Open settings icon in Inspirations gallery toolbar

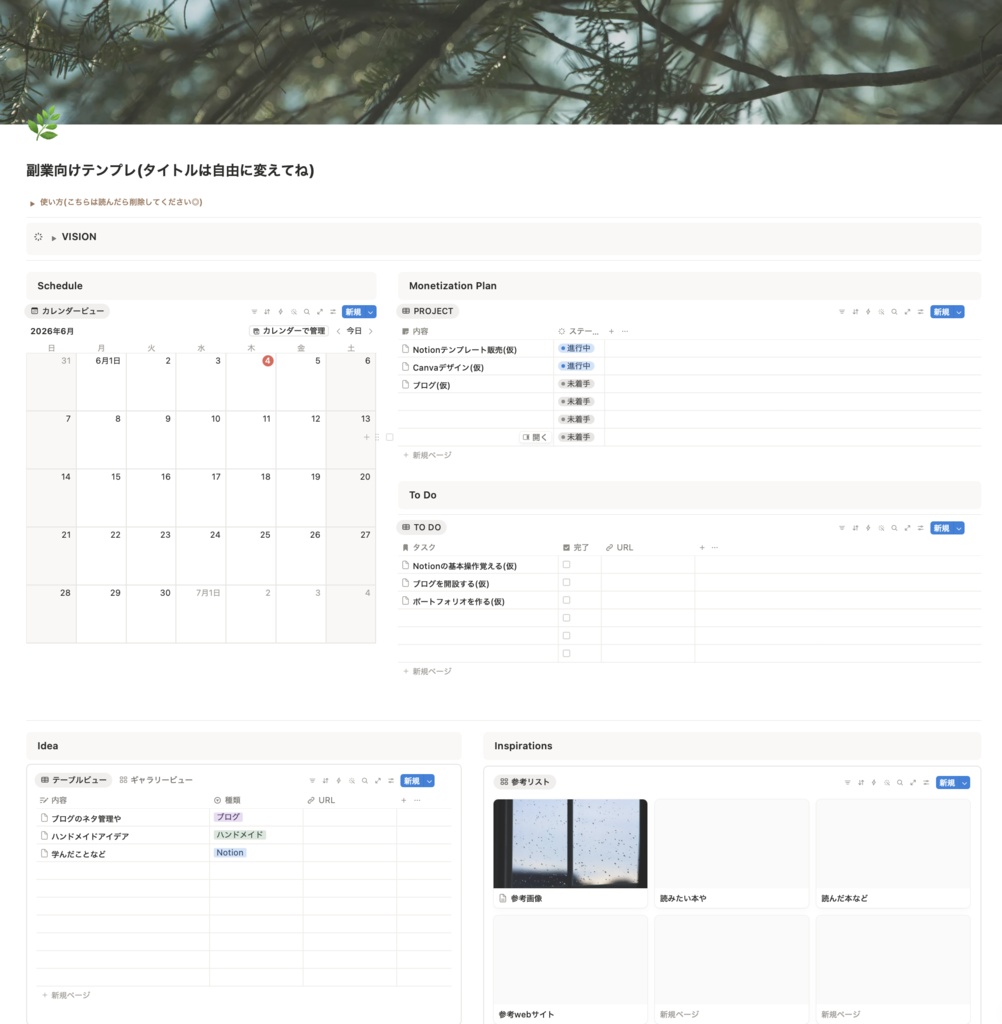click(926, 782)
